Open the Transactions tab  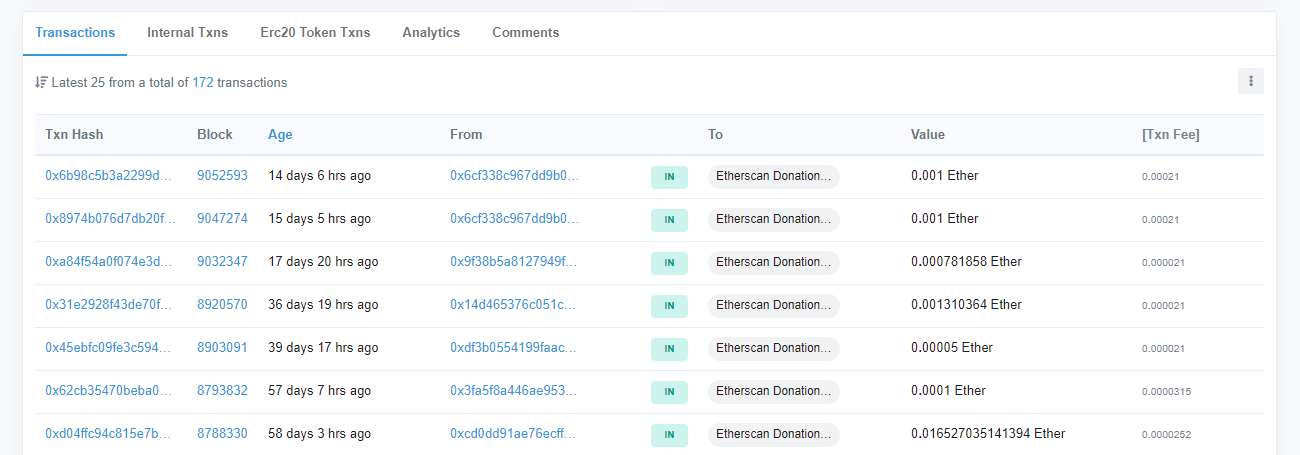(x=75, y=33)
